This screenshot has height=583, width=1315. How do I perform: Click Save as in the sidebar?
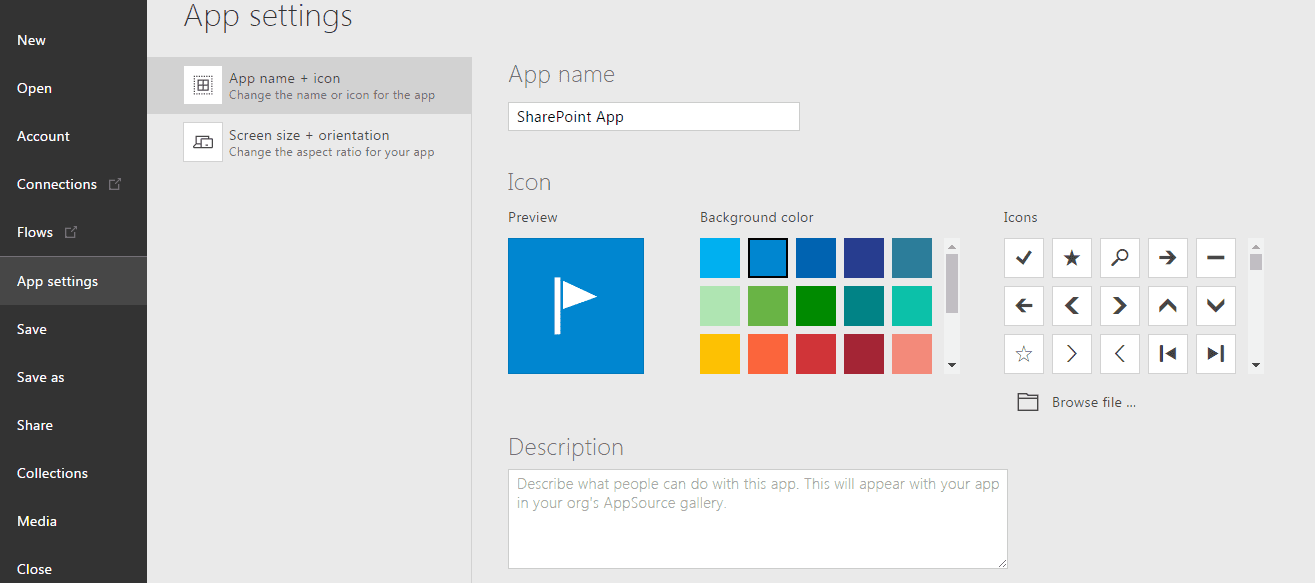(x=40, y=377)
